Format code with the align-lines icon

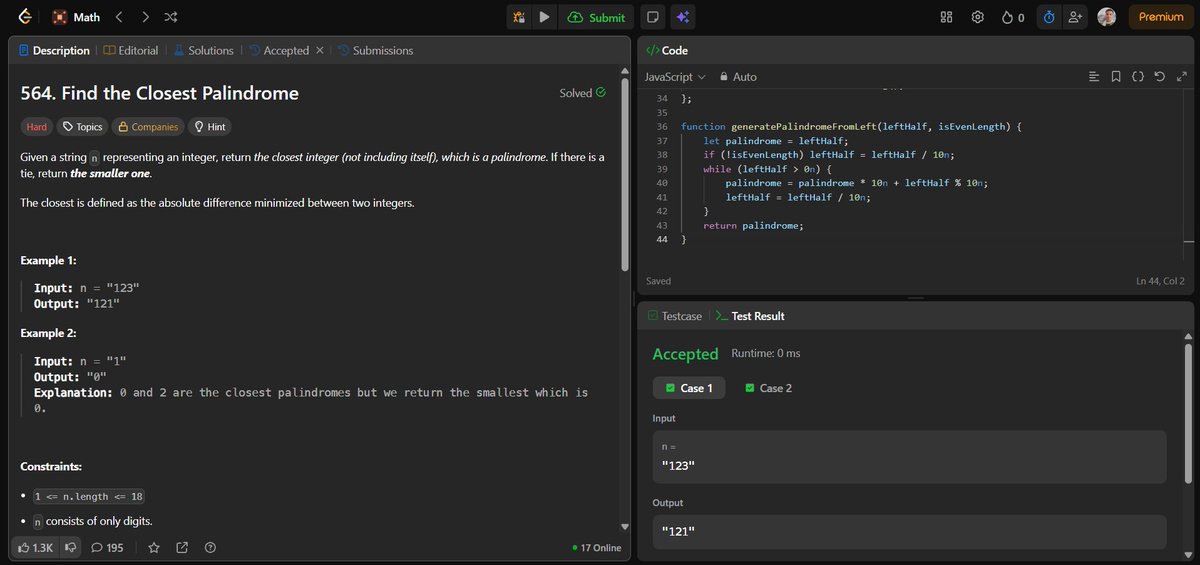pyautogui.click(x=1093, y=77)
